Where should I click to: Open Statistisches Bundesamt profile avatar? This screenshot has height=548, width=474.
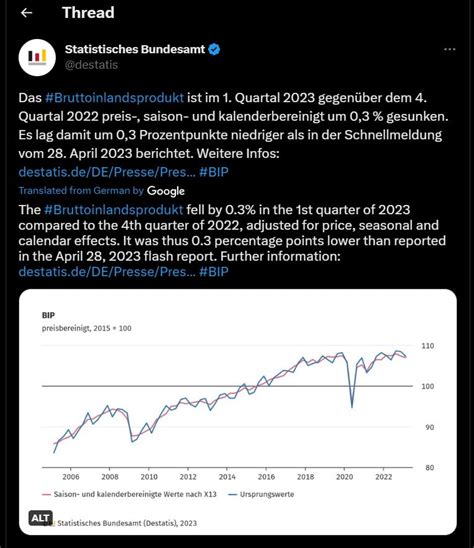pos(37,58)
